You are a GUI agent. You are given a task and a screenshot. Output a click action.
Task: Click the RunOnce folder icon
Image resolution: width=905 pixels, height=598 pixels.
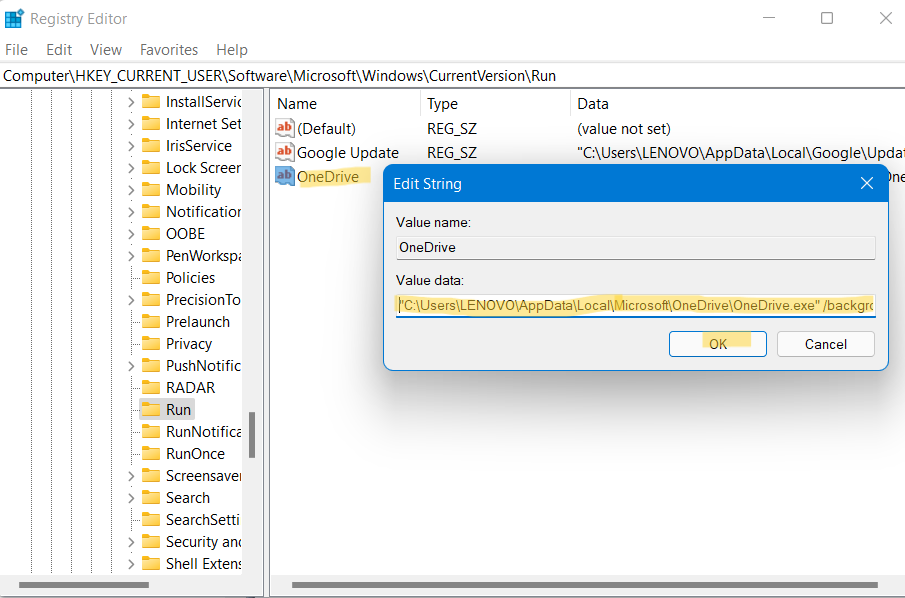click(151, 454)
